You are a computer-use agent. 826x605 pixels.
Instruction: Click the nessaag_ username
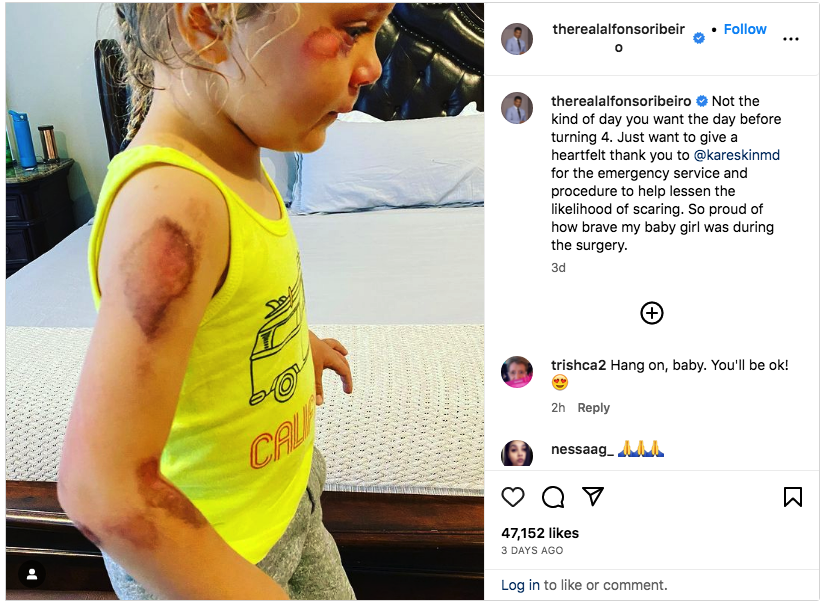click(582, 450)
